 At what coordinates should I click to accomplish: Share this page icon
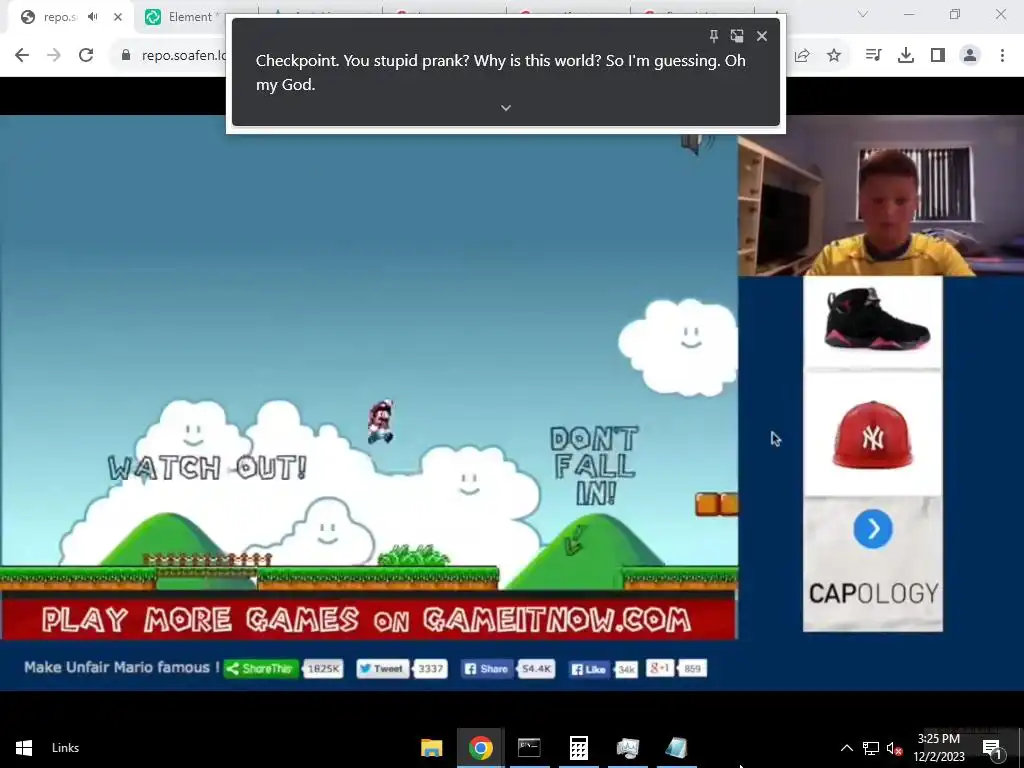802,56
